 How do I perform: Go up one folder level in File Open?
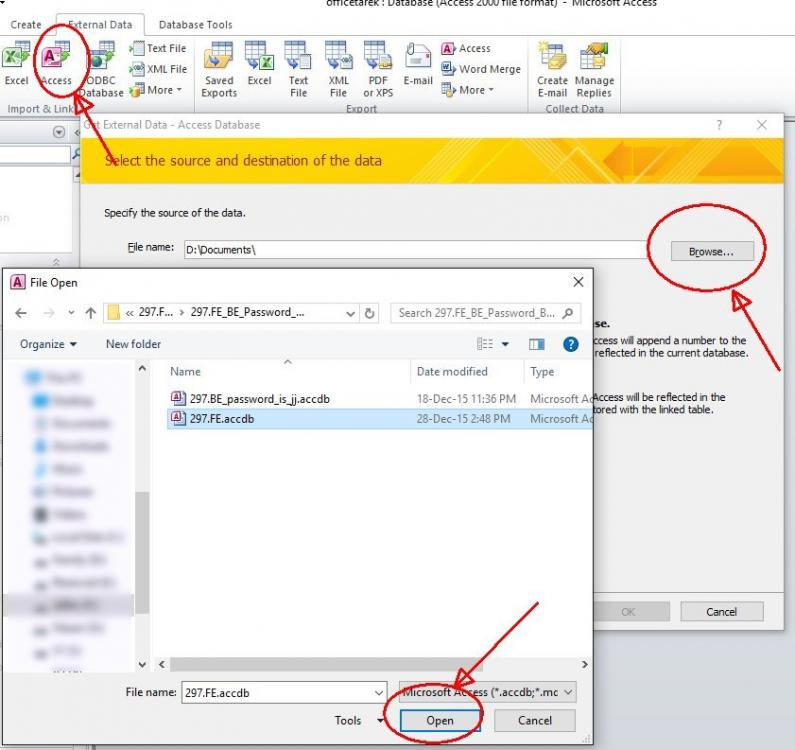pyautogui.click(x=90, y=313)
